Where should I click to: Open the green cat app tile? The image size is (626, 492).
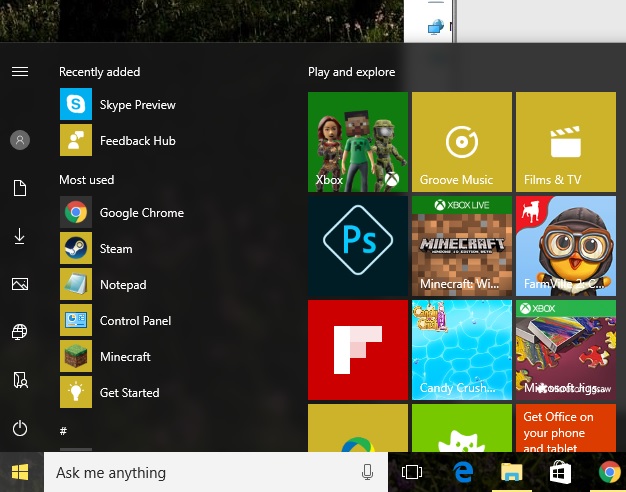tap(462, 428)
